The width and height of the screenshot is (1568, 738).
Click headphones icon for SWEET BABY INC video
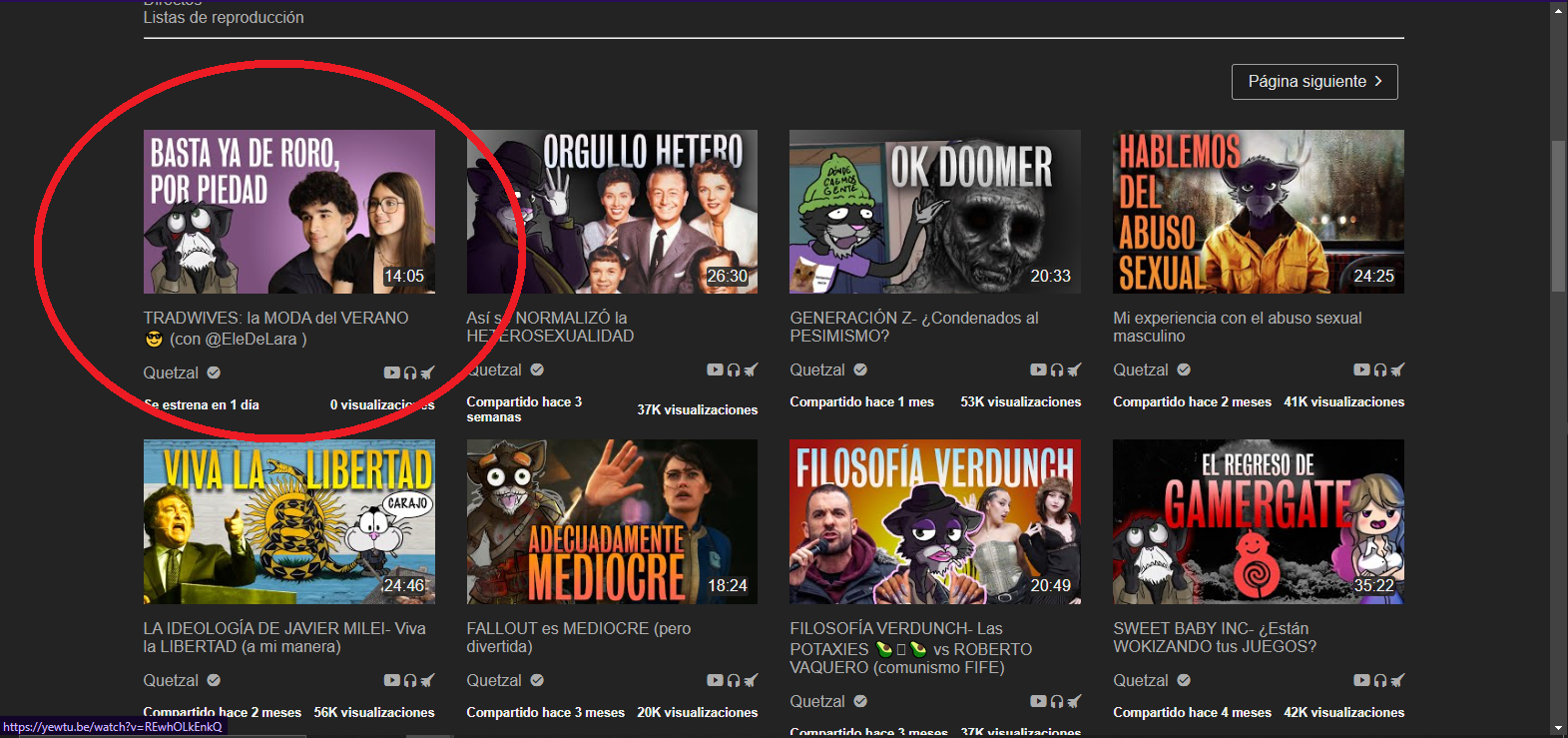click(x=1380, y=680)
